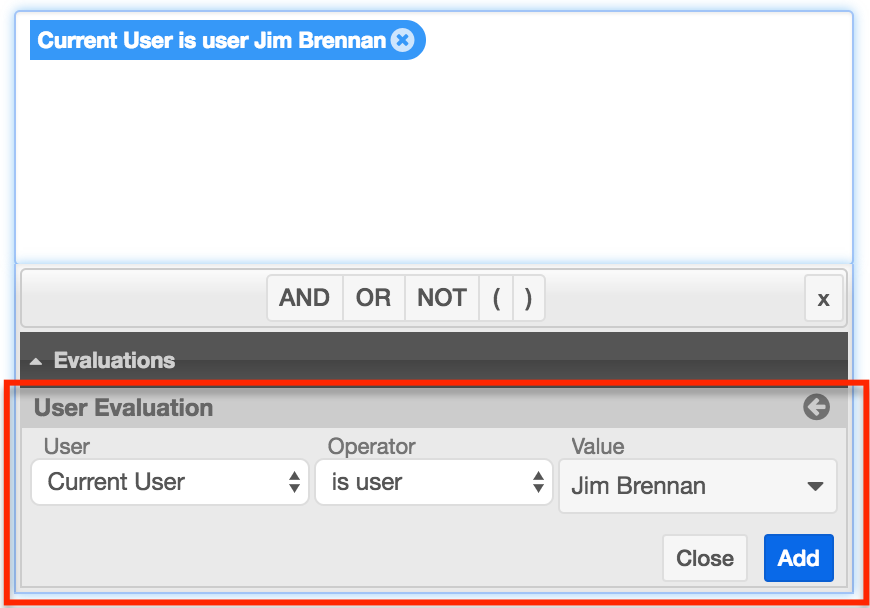Click the empty criteria expression area
The height and width of the screenshot is (608, 870).
tap(434, 160)
